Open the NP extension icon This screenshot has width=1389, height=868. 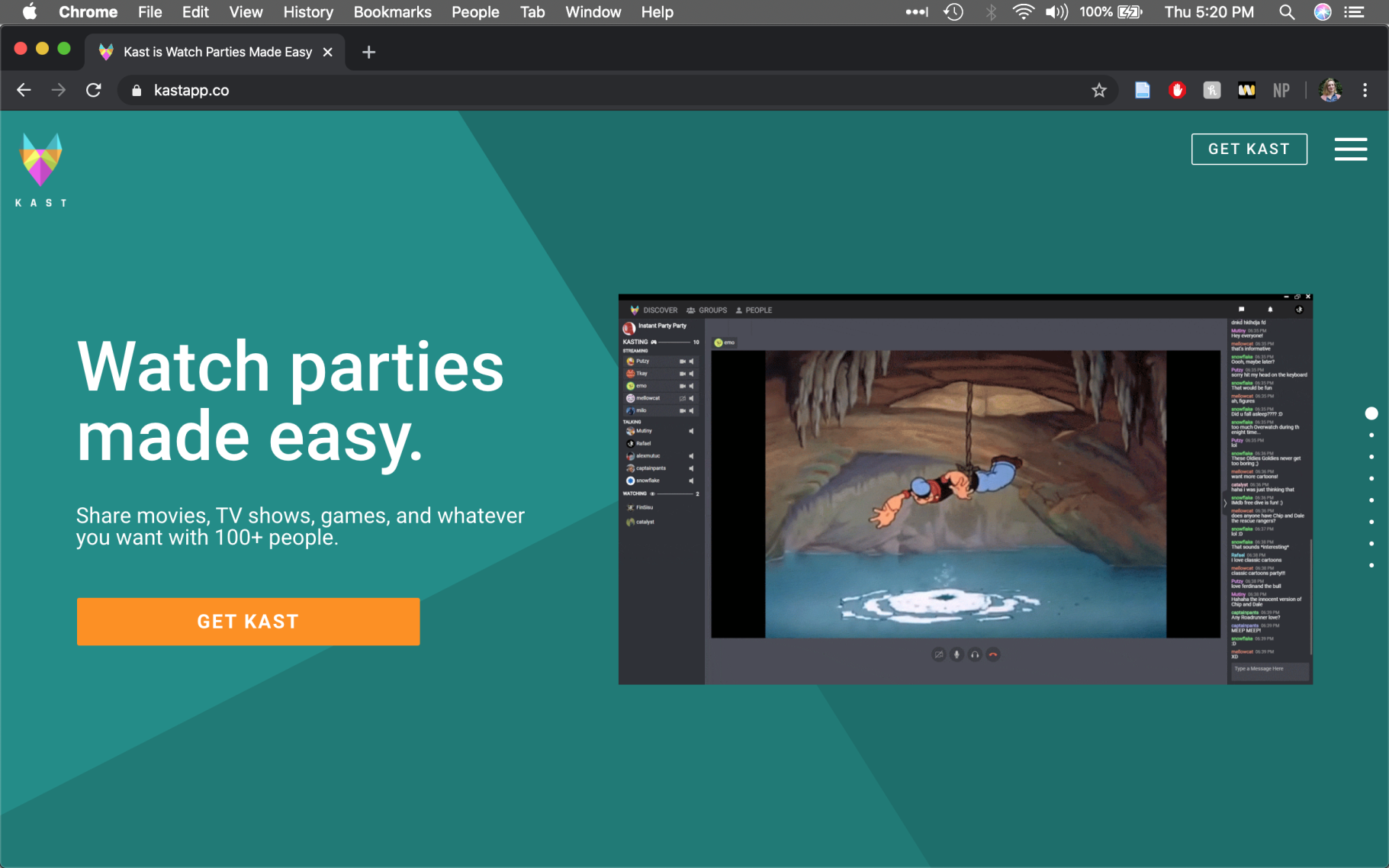click(1281, 90)
